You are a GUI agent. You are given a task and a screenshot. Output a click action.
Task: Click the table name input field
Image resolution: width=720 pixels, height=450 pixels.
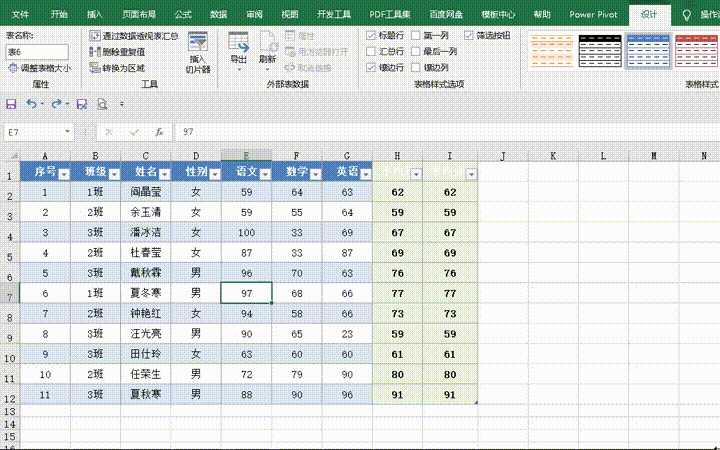[x=37, y=52]
